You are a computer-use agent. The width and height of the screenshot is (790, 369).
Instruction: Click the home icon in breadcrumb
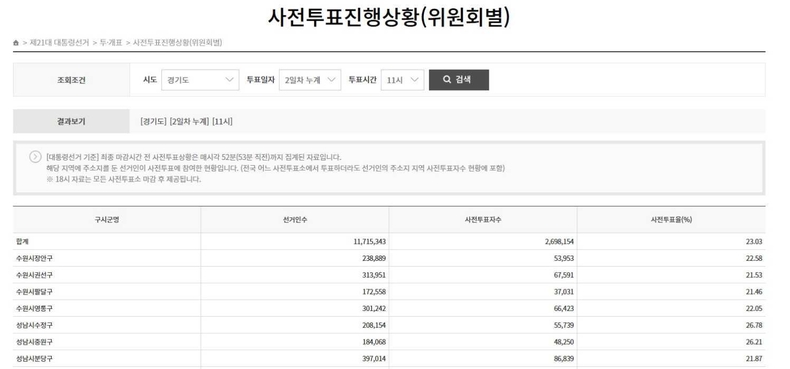point(16,43)
